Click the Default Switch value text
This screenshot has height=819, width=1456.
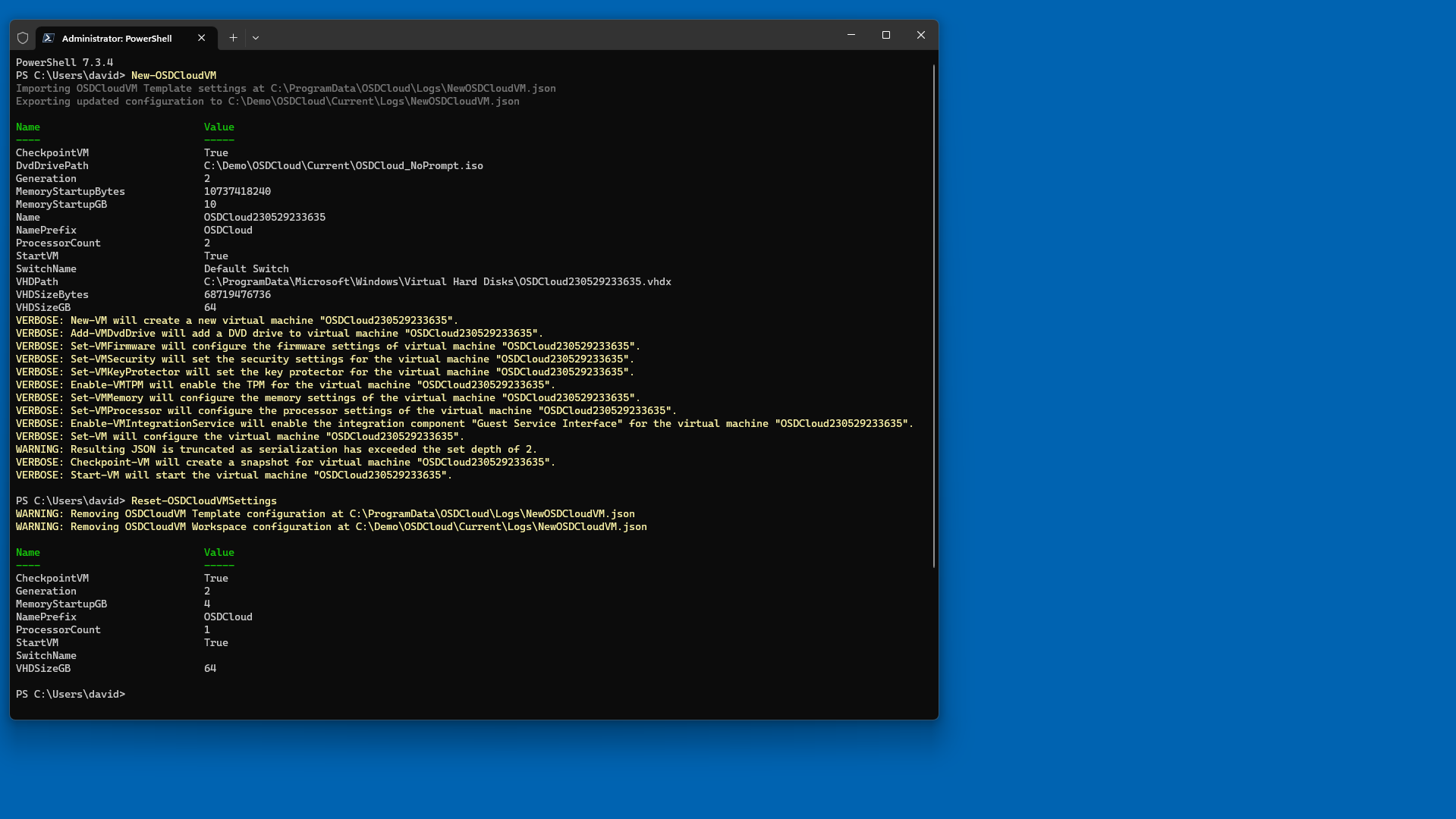tap(247, 269)
